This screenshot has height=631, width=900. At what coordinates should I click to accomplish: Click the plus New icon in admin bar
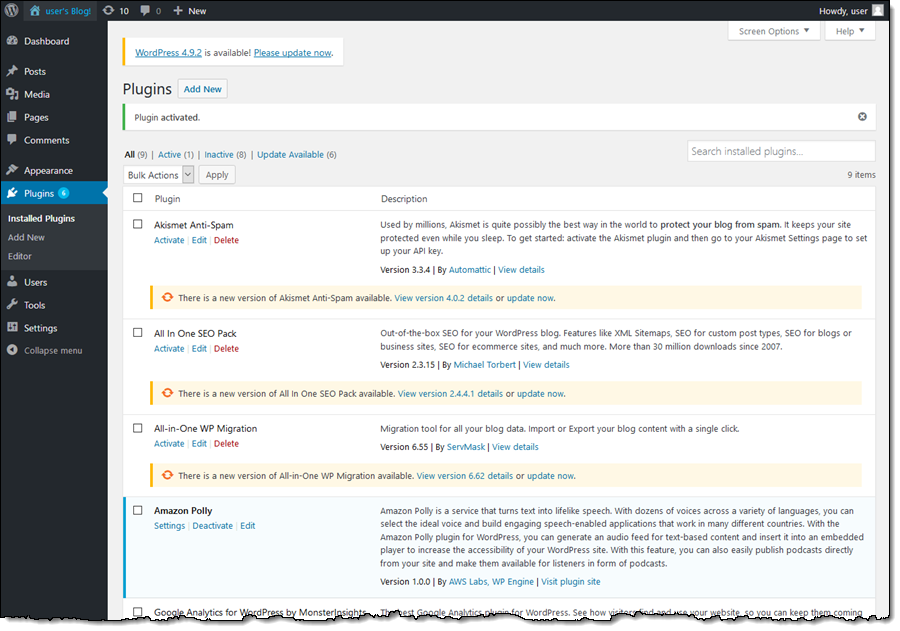(178, 10)
